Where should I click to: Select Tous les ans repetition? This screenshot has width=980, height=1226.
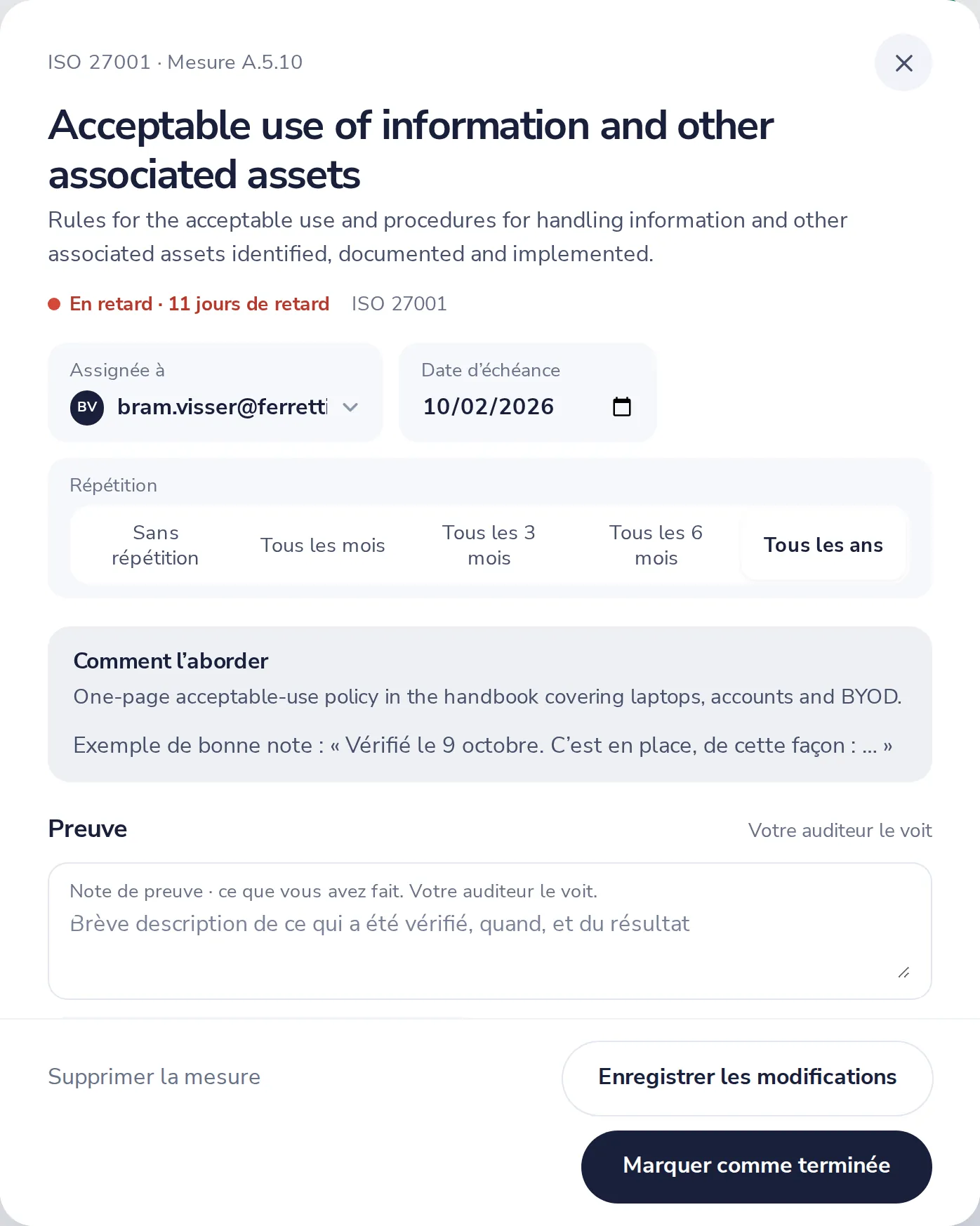[823, 545]
